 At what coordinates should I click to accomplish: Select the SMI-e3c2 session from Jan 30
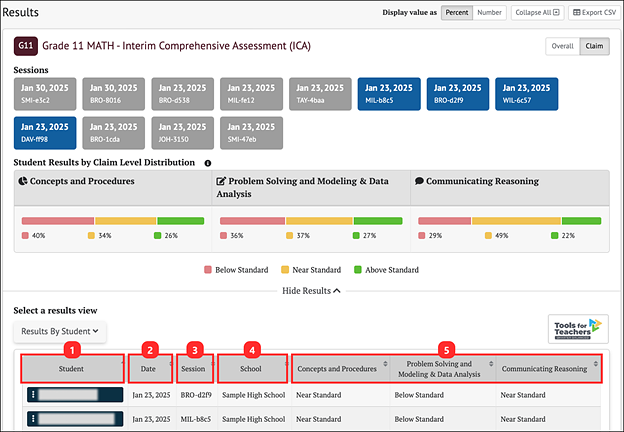coord(44,93)
